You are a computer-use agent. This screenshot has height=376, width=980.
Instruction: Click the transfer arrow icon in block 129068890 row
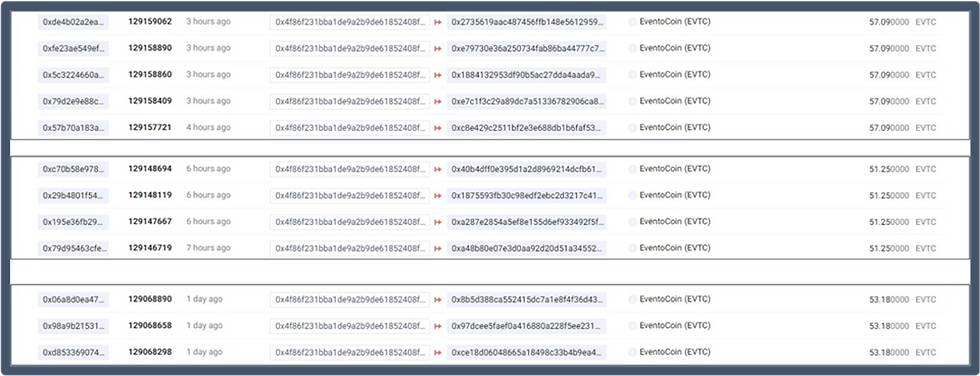click(x=438, y=300)
